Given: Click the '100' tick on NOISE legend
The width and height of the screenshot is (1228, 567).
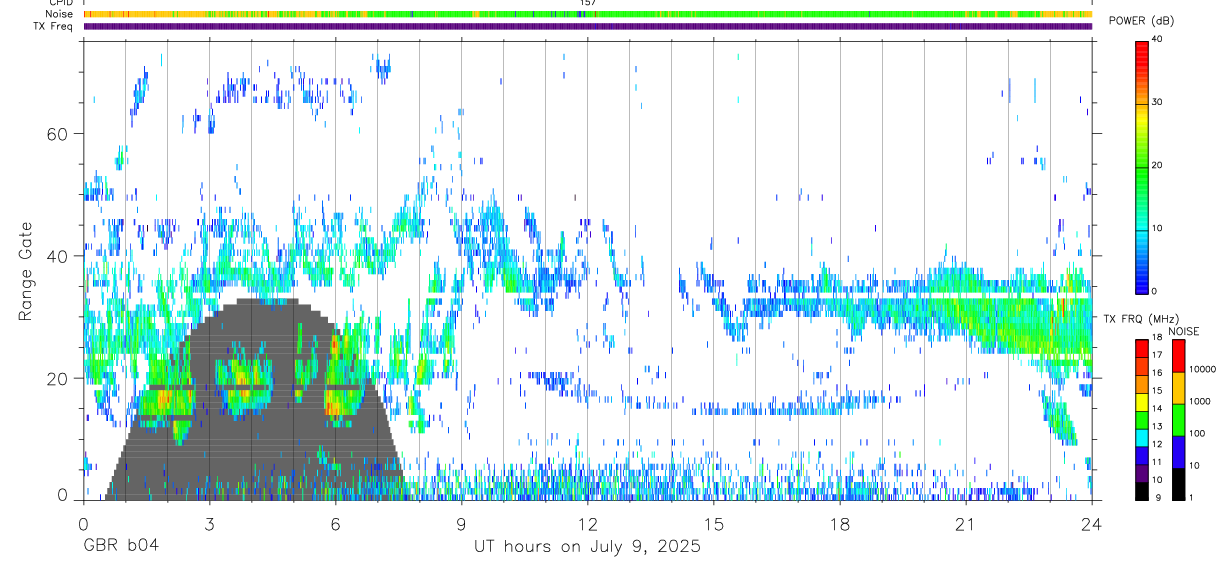Looking at the screenshot, I should click(1197, 433).
